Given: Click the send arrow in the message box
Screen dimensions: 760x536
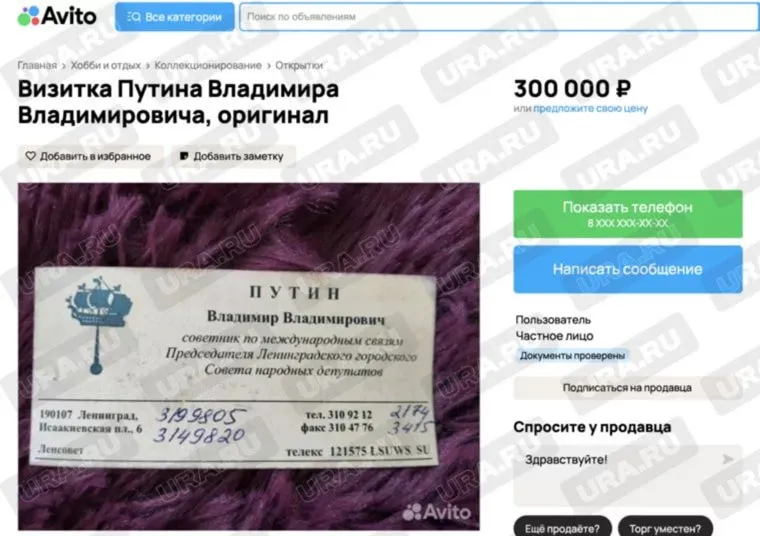Looking at the screenshot, I should coord(728,459).
